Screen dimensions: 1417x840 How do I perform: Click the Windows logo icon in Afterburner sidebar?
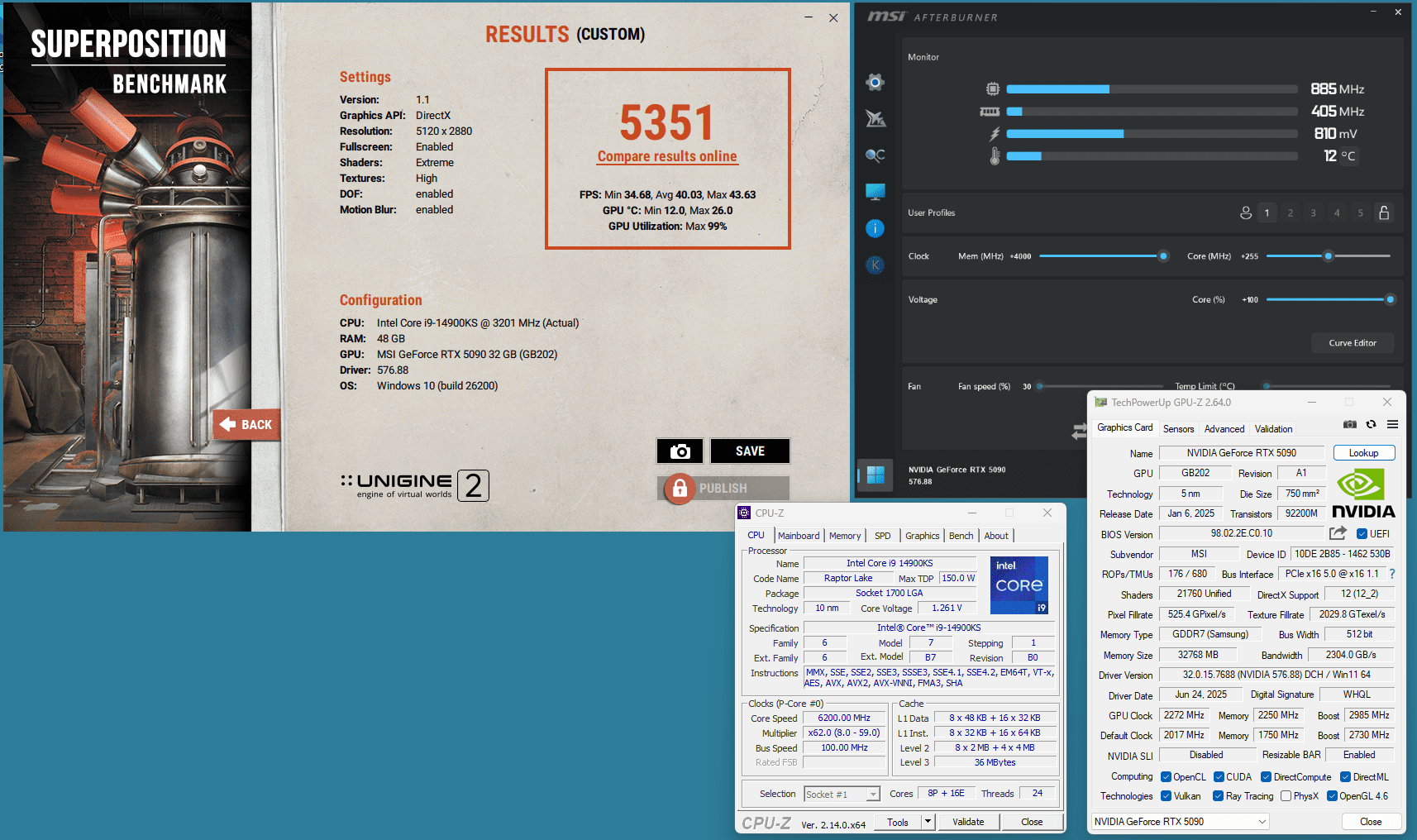click(875, 475)
